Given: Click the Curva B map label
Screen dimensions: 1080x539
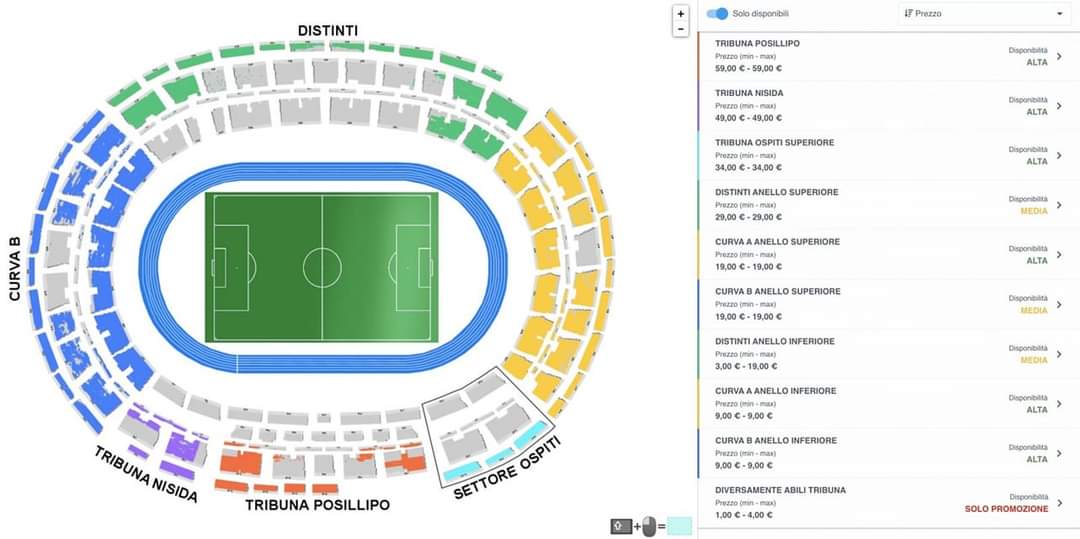Looking at the screenshot, I should pos(14,268).
